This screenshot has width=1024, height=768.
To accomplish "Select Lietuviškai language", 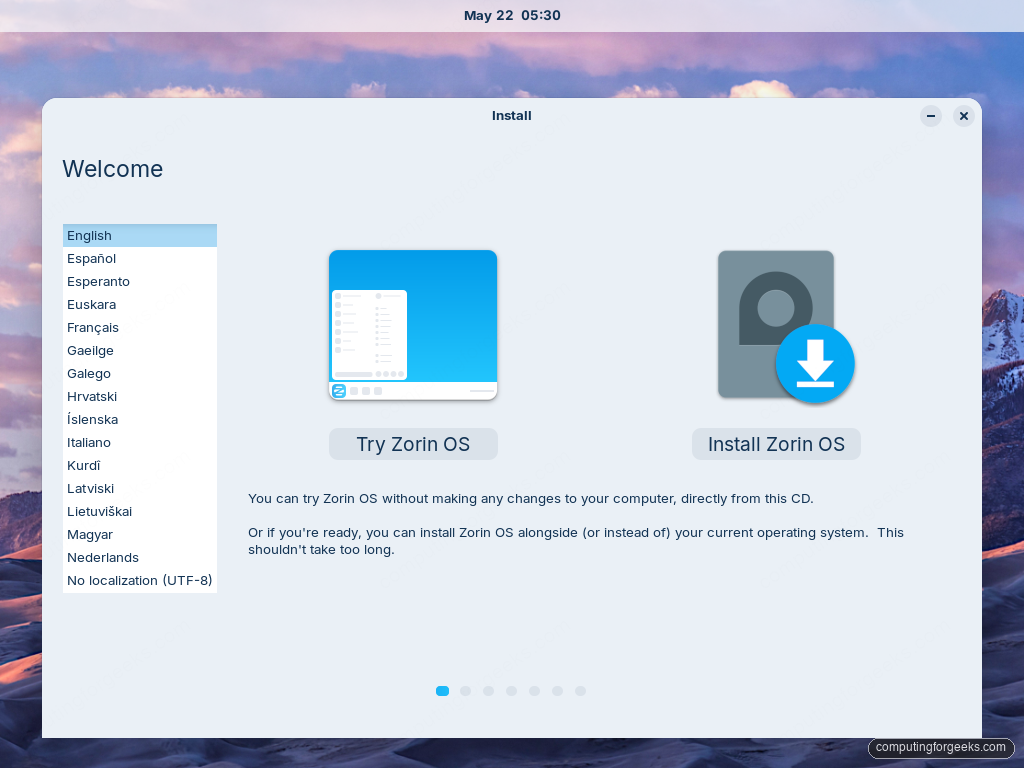I will 140,511.
